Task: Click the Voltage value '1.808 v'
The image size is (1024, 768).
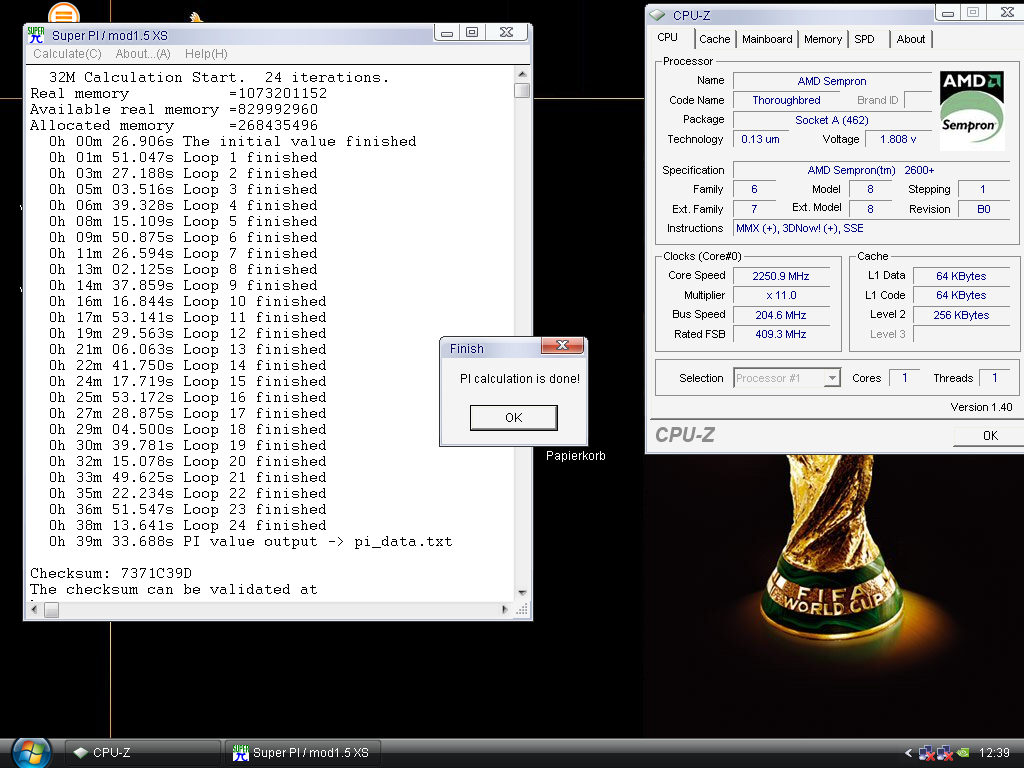Action: click(x=898, y=139)
